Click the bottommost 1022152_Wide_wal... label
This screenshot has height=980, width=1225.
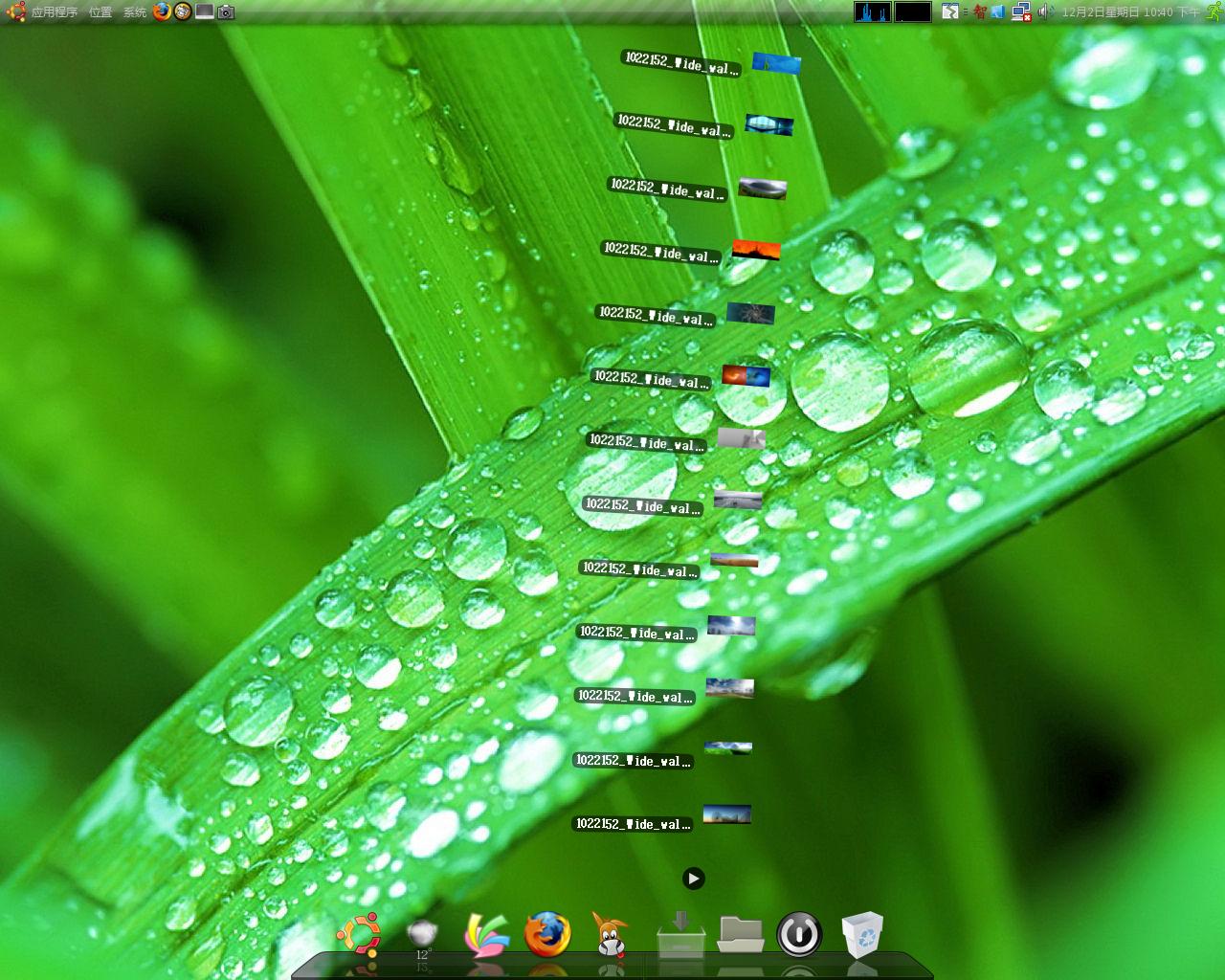(x=633, y=824)
